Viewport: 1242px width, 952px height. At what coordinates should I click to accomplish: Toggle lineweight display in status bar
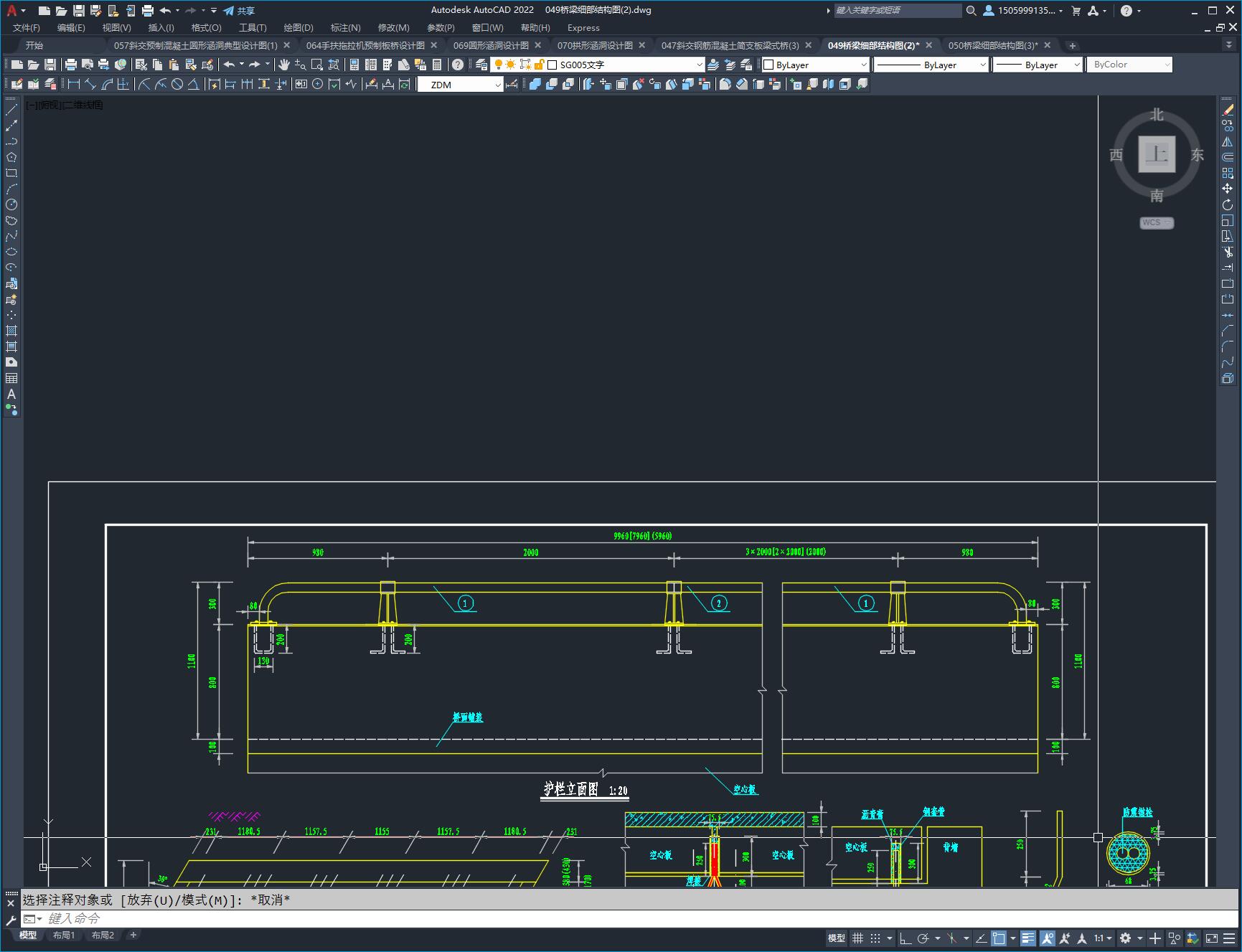tap(1028, 938)
